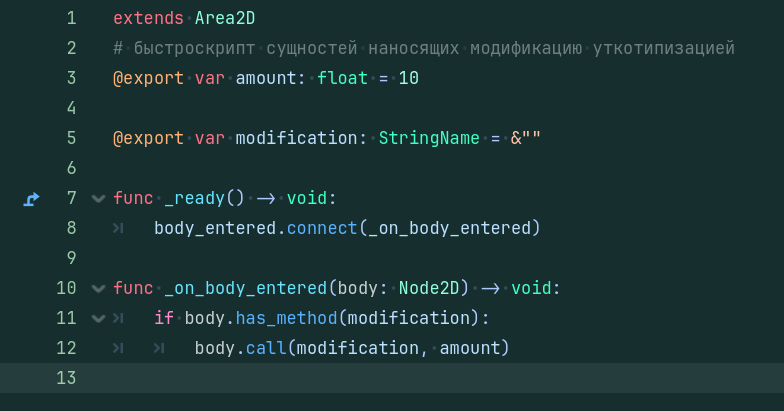Image resolution: width=784 pixels, height=411 pixels.
Task: Click the value 10 on line 3
Action: 408,78
